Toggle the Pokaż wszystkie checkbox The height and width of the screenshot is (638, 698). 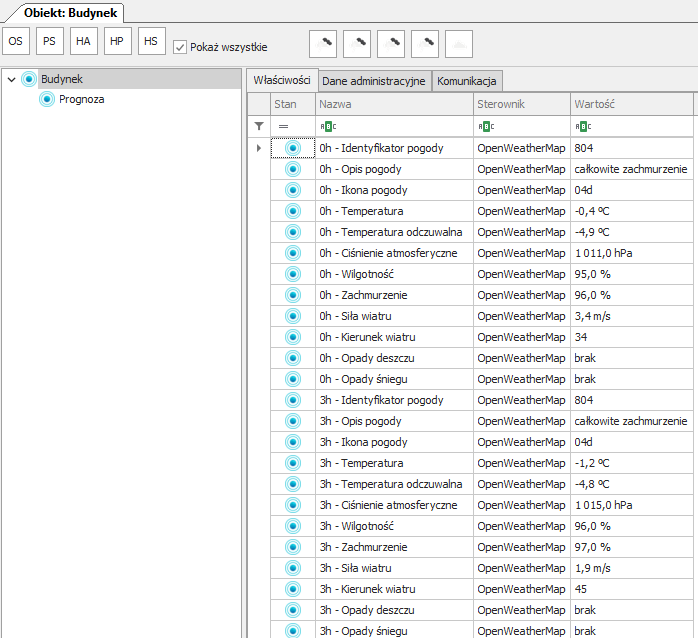pyautogui.click(x=179, y=47)
